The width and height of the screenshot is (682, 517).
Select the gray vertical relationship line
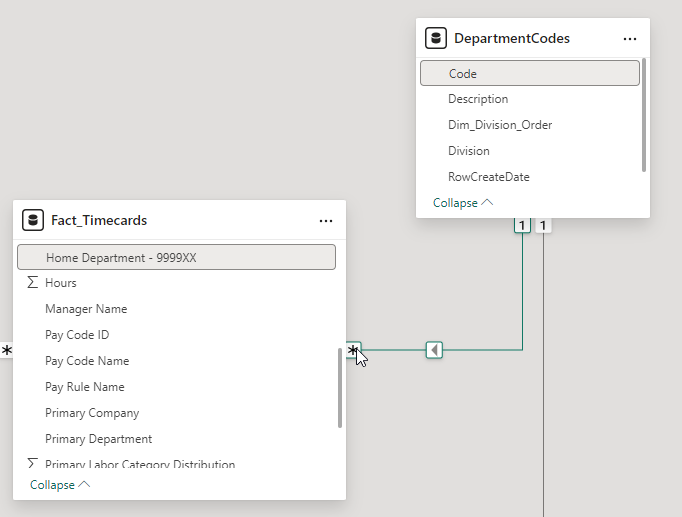pyautogui.click(x=543, y=374)
